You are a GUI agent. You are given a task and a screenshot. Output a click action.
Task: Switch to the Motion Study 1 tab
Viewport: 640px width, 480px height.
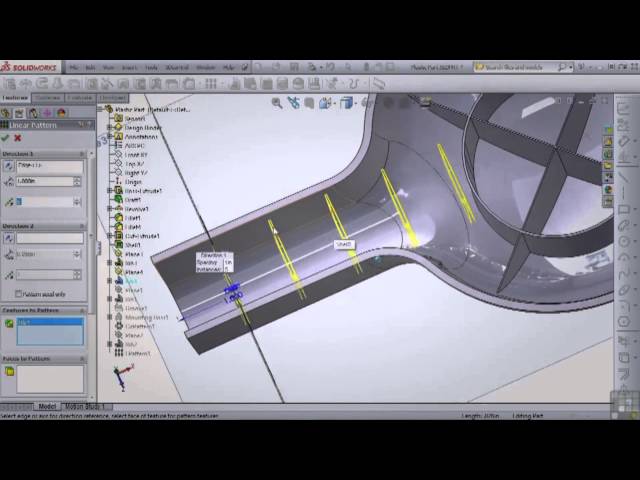point(87,407)
